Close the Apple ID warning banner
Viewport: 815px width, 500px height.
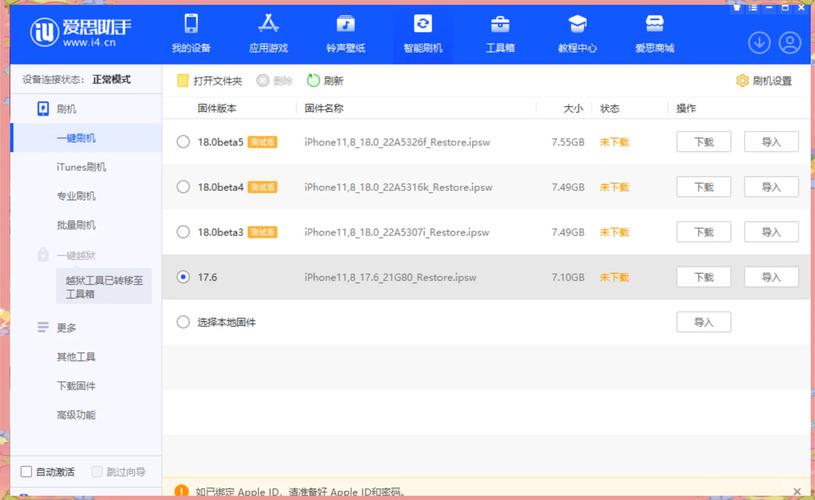pyautogui.click(x=797, y=491)
